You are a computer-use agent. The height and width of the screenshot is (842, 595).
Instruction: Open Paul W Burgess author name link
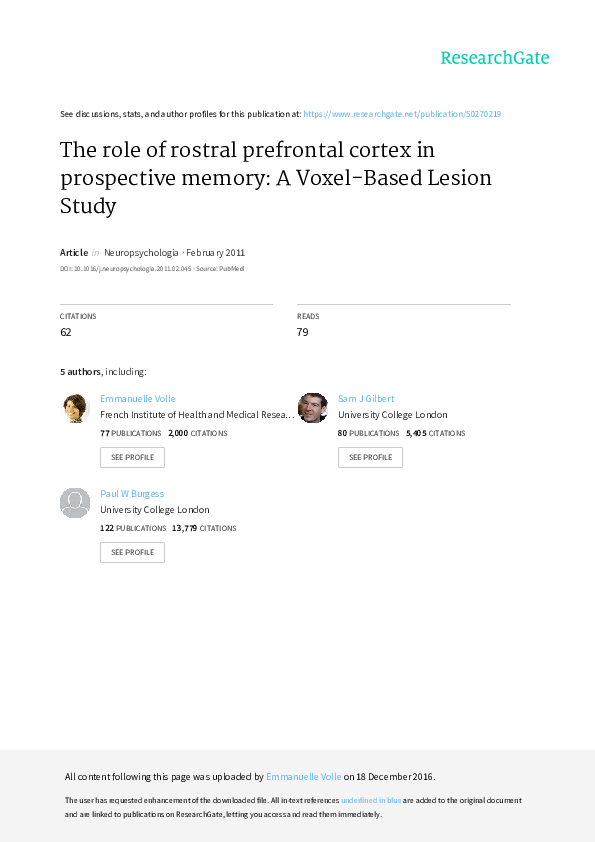tap(132, 493)
